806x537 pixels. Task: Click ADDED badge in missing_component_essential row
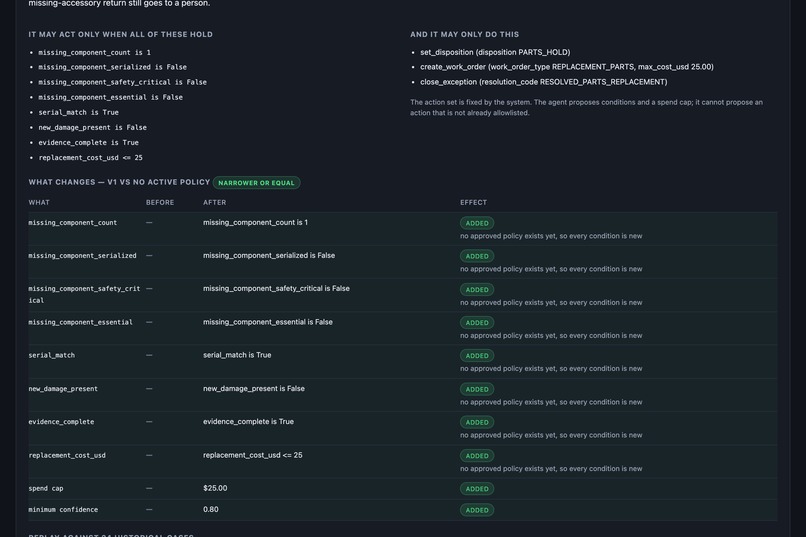point(477,323)
